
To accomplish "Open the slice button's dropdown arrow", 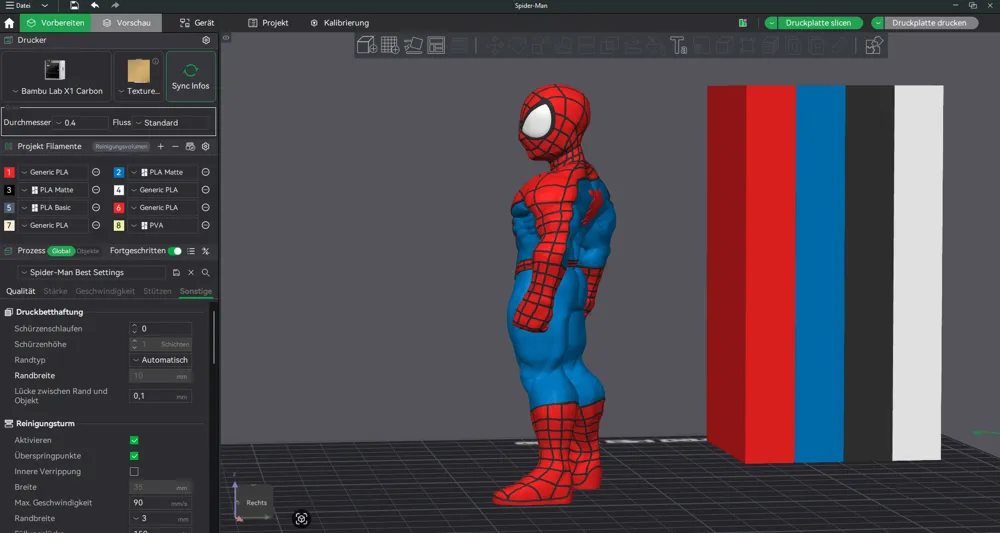I will 771,23.
